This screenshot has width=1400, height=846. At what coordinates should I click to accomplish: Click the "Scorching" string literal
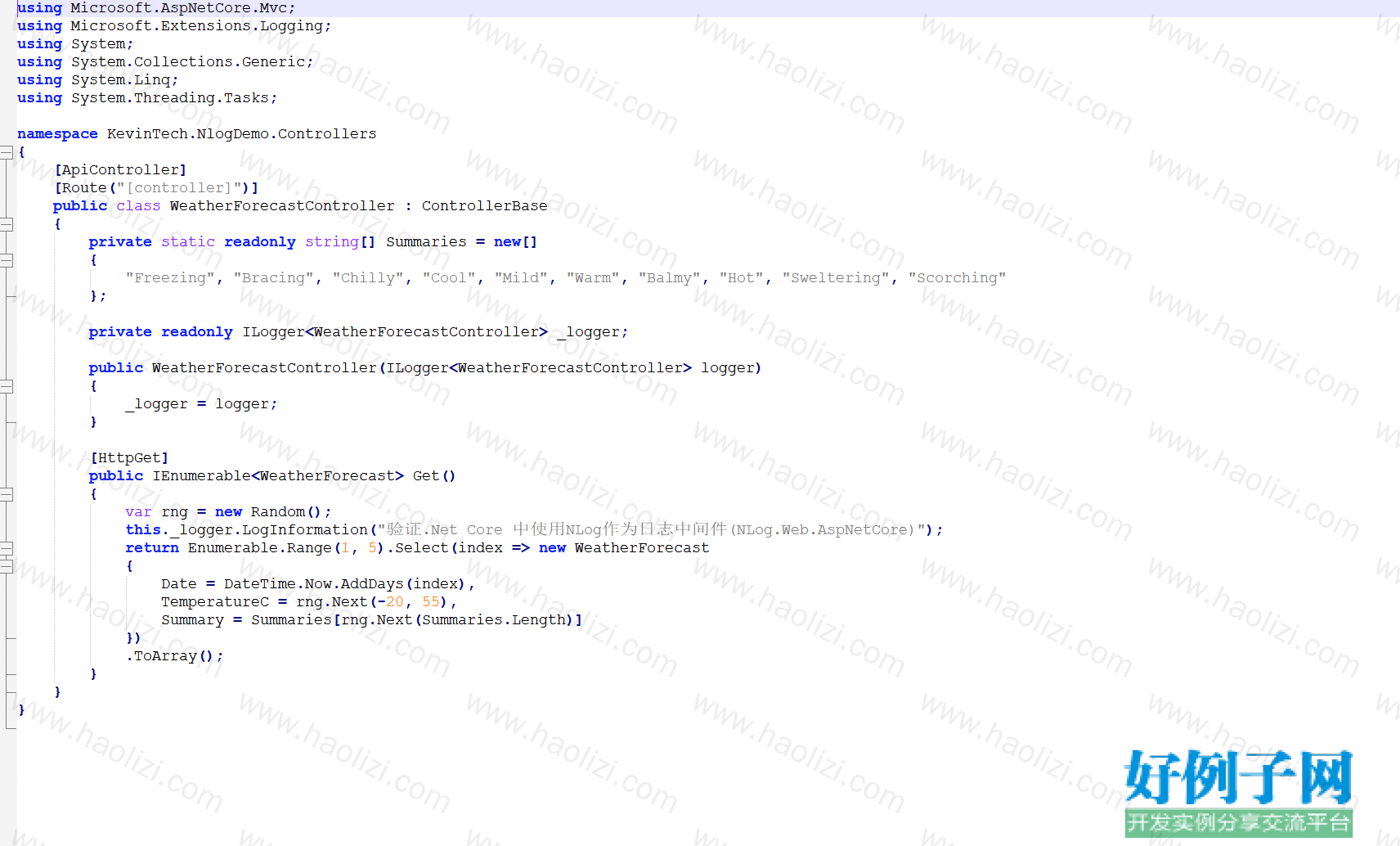(957, 278)
